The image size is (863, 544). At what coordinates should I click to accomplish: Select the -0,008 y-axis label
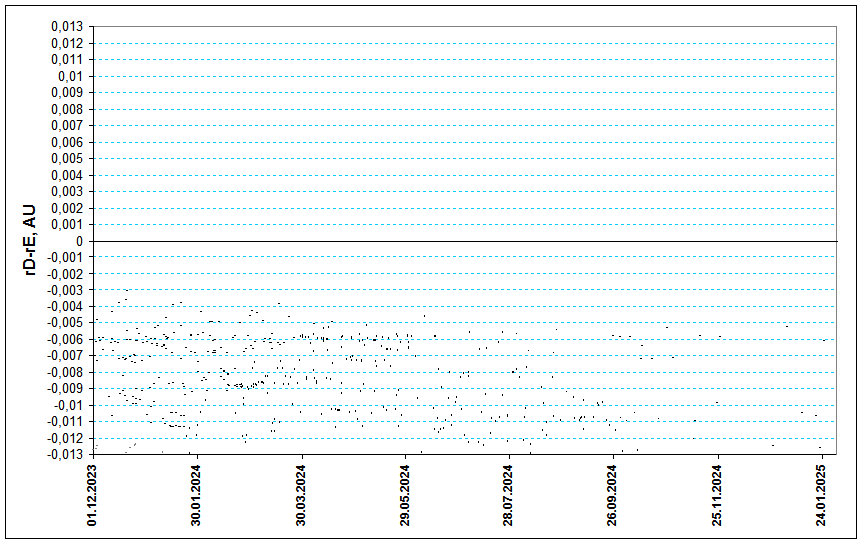pyautogui.click(x=65, y=372)
